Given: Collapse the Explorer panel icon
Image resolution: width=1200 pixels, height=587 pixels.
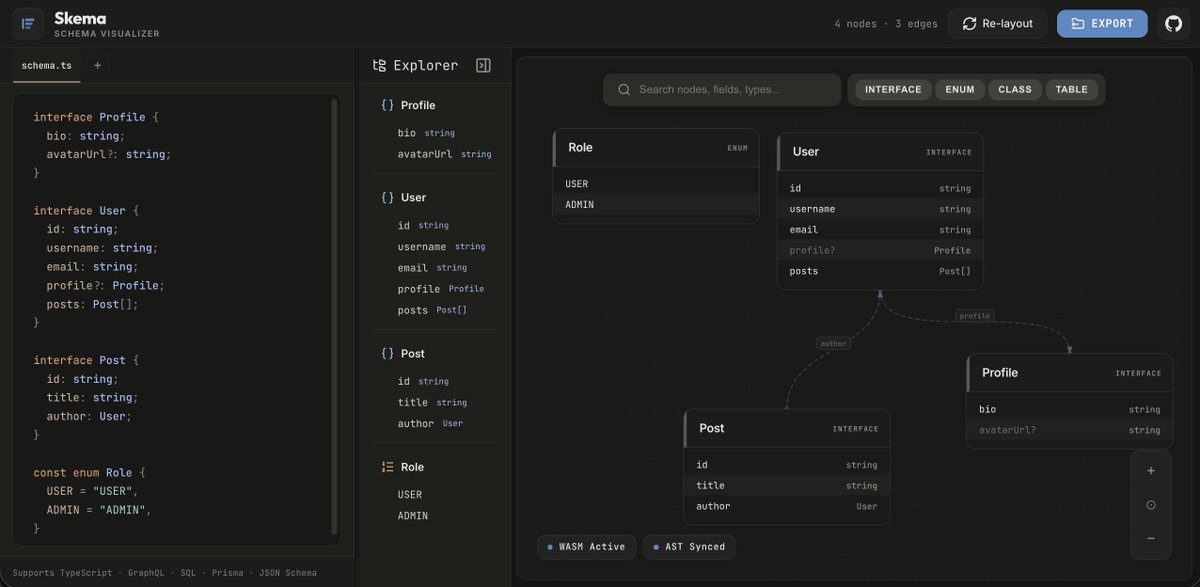Looking at the screenshot, I should [483, 65].
